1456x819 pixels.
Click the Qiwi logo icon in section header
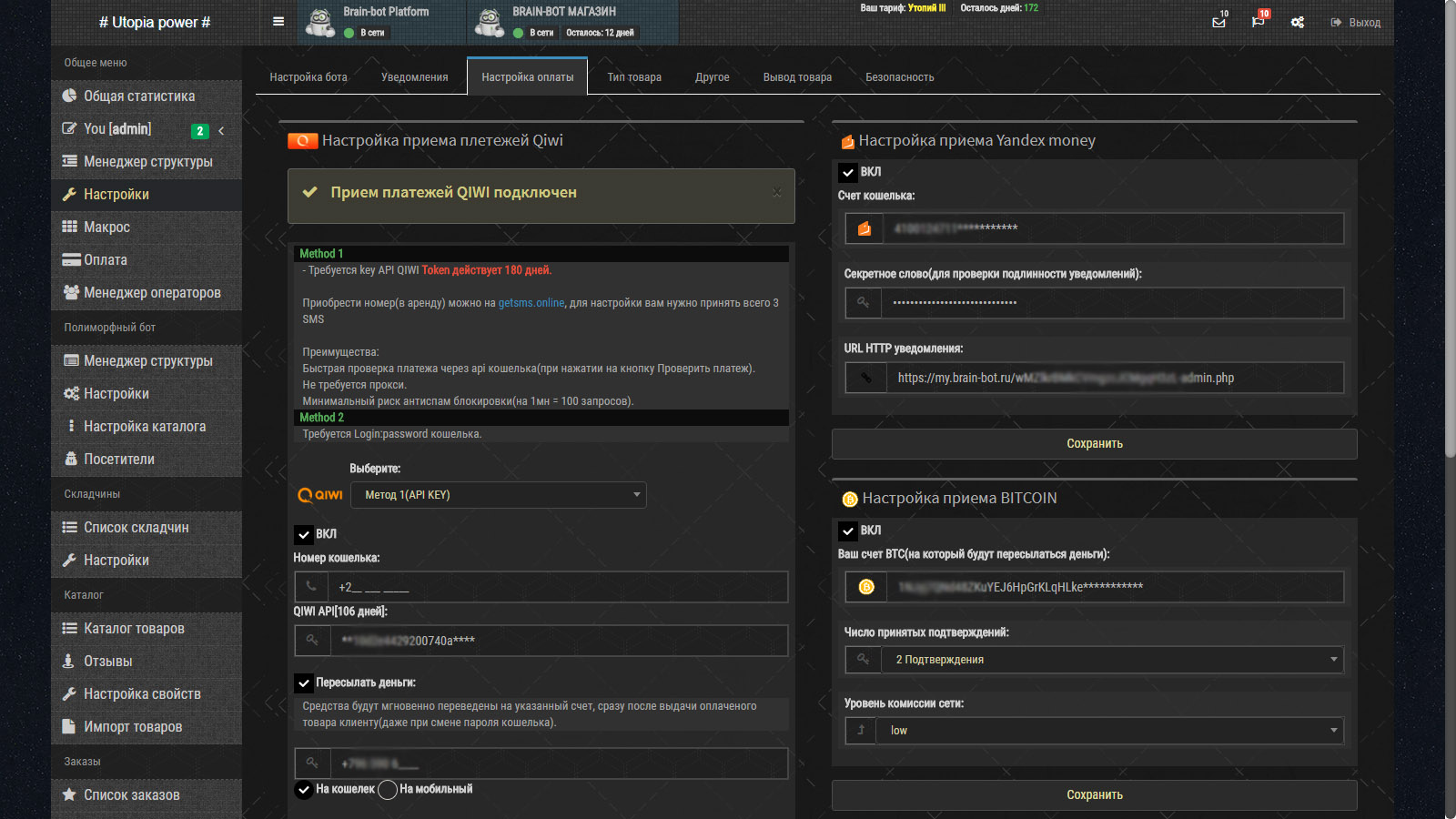[x=303, y=141]
